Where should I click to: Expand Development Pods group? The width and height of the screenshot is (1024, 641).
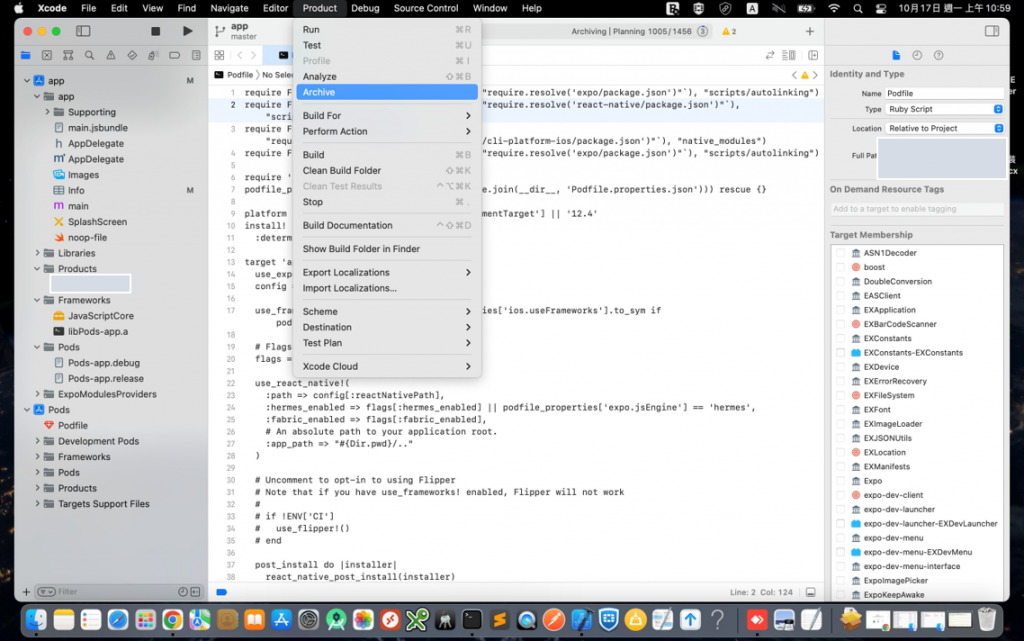(37, 441)
